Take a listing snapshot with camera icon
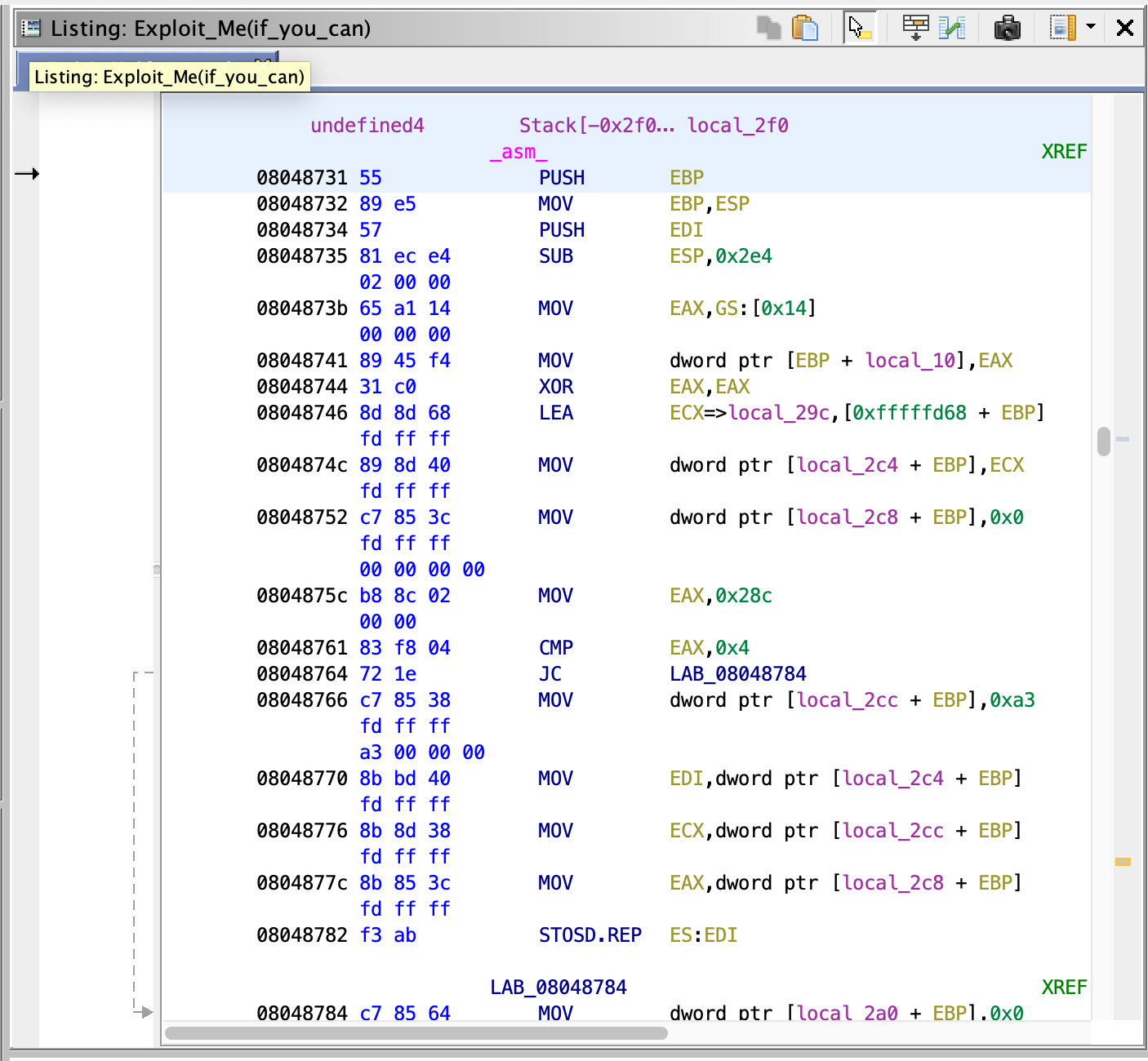 click(1007, 28)
